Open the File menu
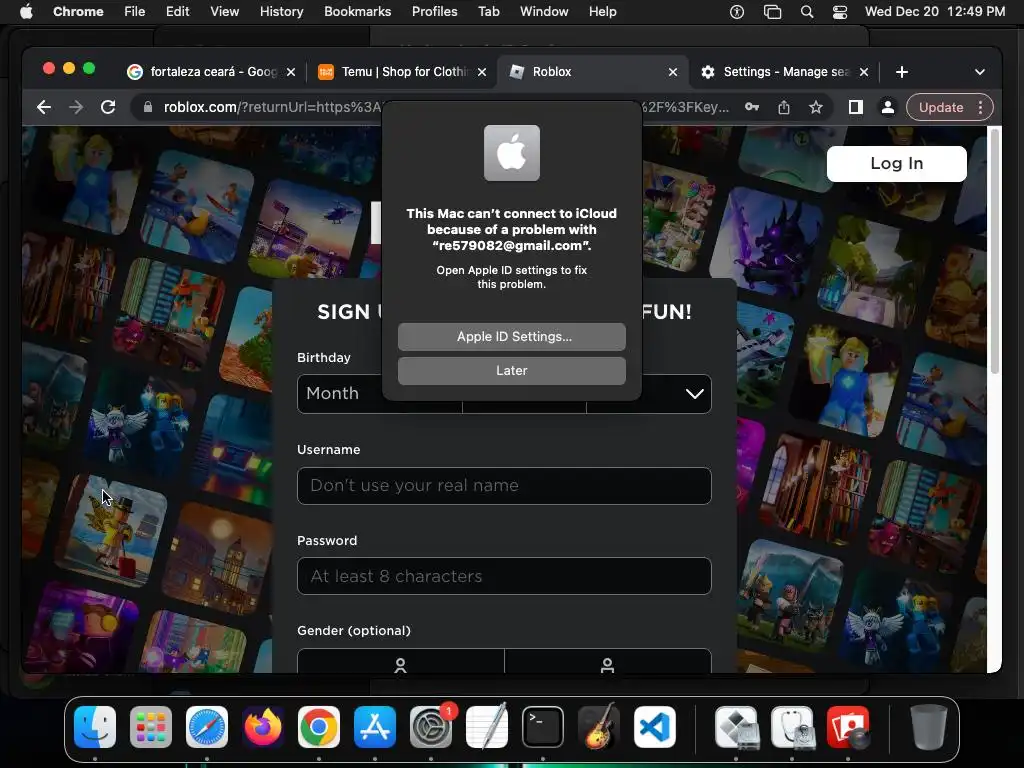Screen dimensions: 1024x768 pyautogui.click(x=135, y=12)
